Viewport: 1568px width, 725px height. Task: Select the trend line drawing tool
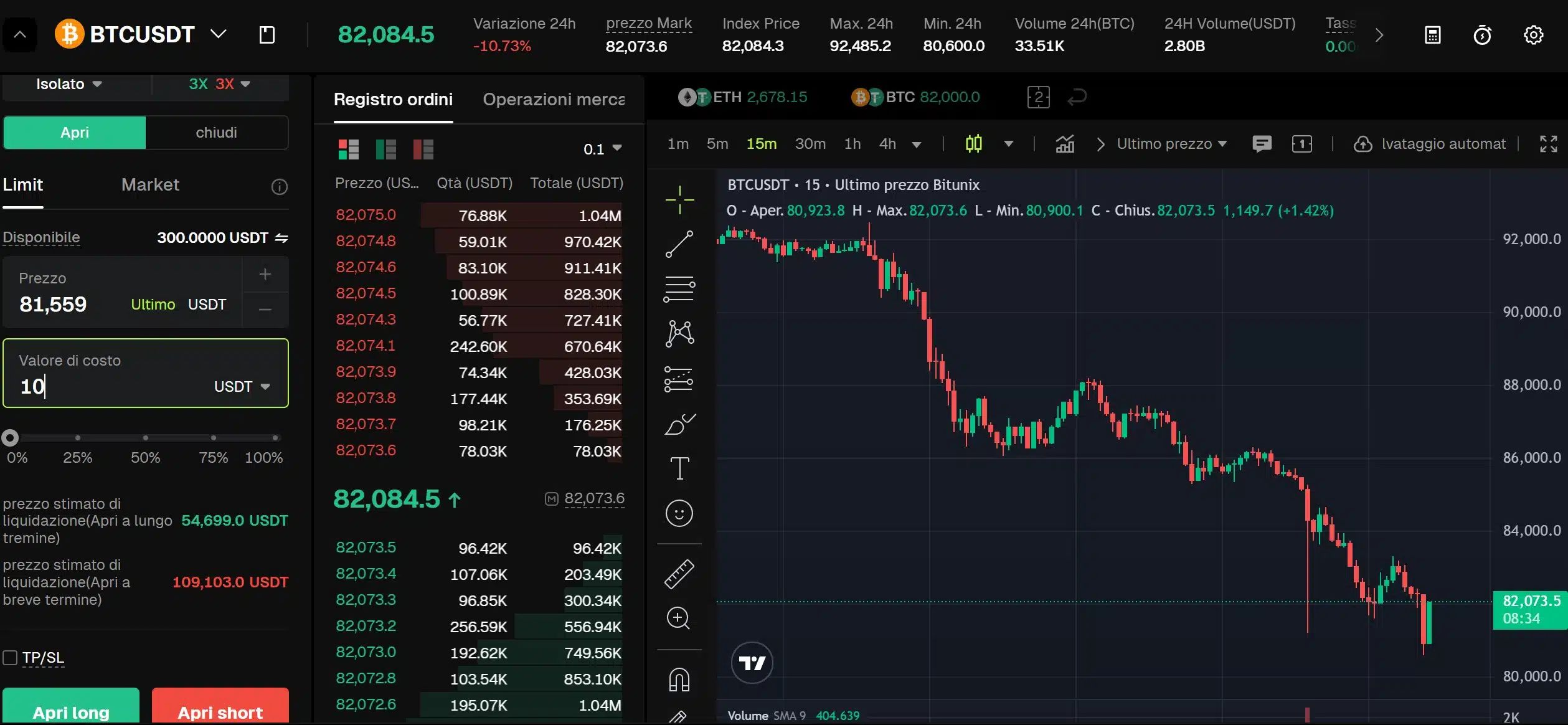(x=679, y=244)
